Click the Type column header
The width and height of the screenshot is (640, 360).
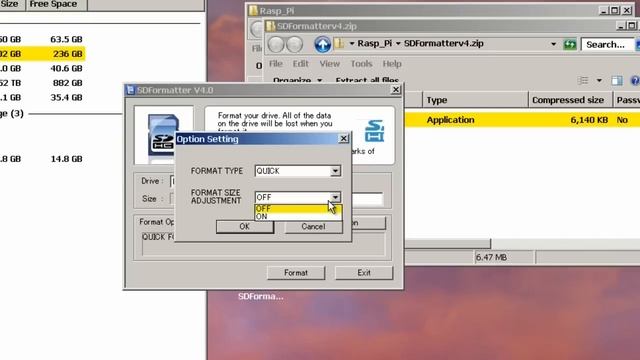click(475, 100)
